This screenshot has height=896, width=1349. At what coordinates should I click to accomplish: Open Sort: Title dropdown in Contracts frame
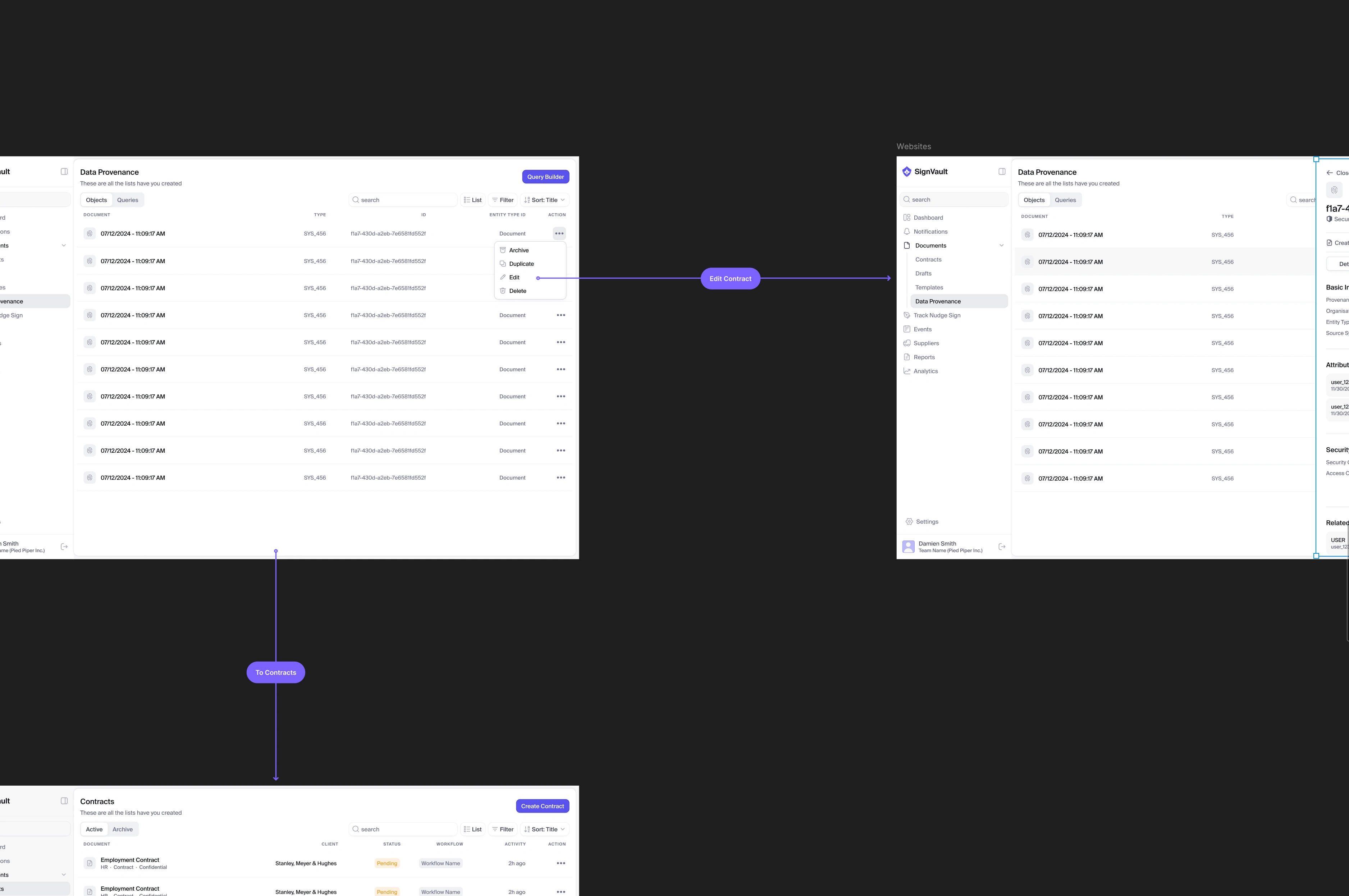point(544,829)
